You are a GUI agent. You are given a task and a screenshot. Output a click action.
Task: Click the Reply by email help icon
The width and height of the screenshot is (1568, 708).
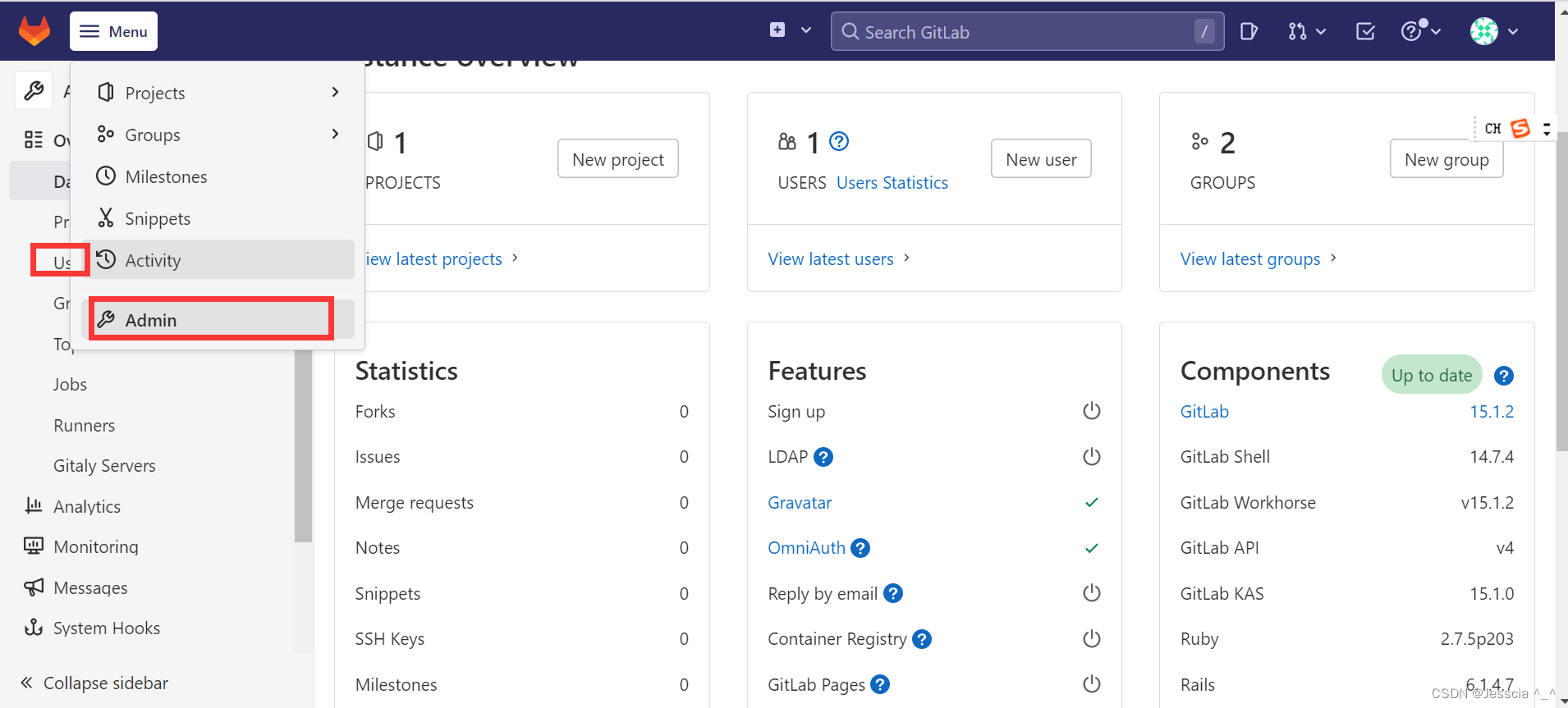tap(893, 593)
